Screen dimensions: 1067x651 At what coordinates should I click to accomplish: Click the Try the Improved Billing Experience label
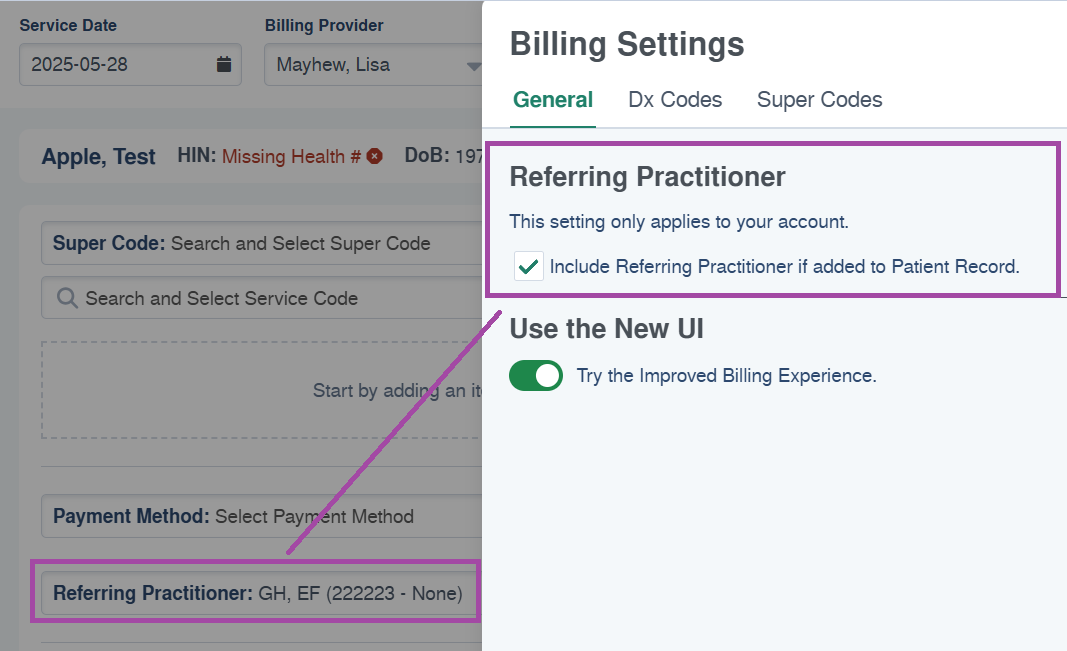(727, 375)
